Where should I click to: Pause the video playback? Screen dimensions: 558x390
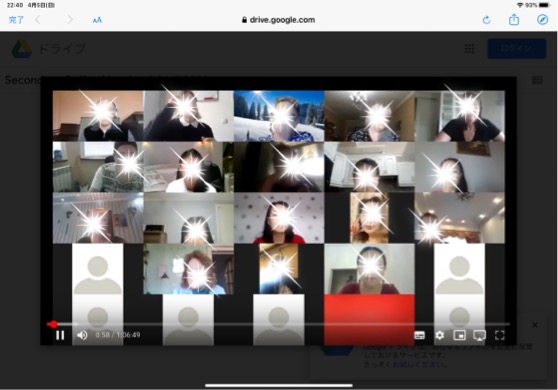(x=60, y=335)
